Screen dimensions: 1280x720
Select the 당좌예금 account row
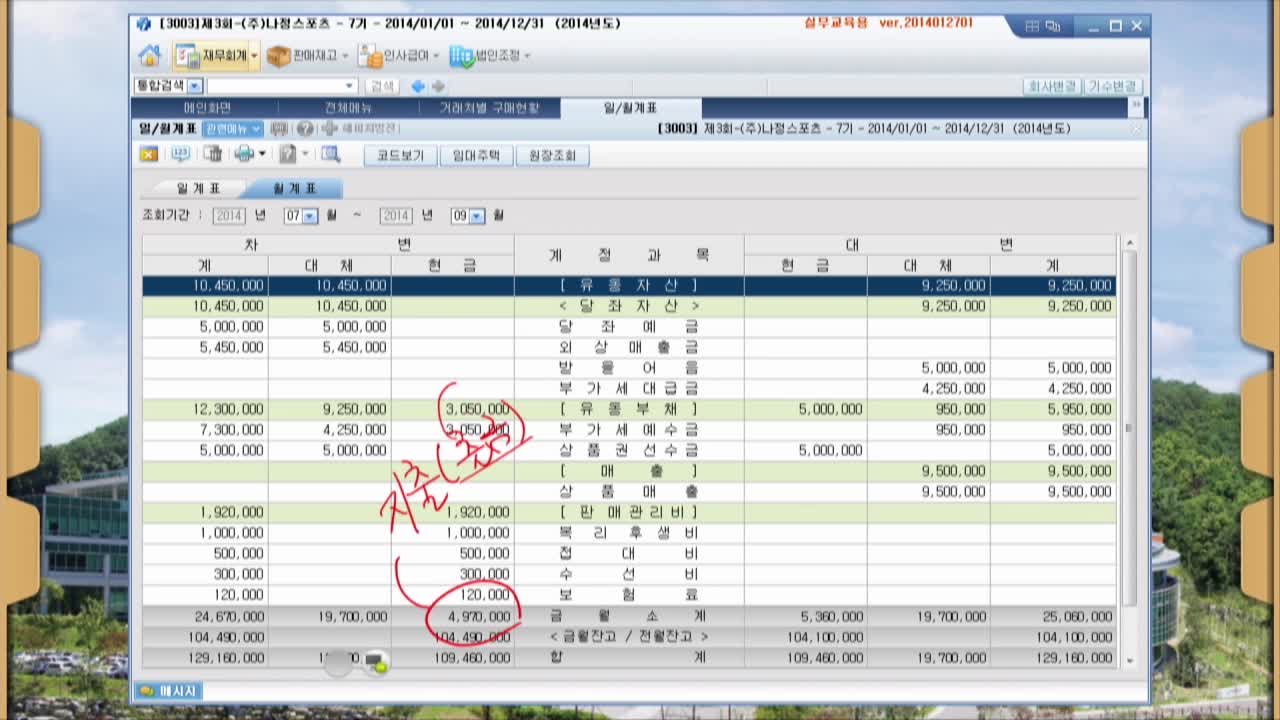pos(628,327)
